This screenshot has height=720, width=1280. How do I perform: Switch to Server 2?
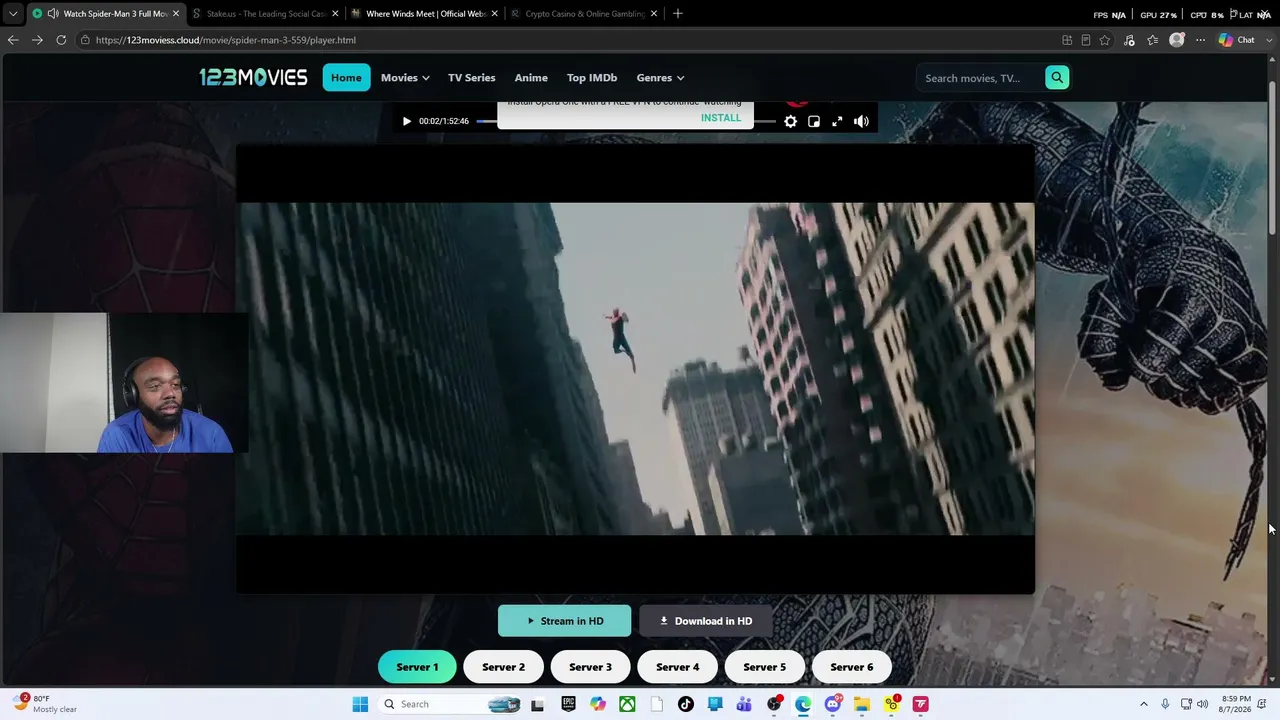[503, 667]
